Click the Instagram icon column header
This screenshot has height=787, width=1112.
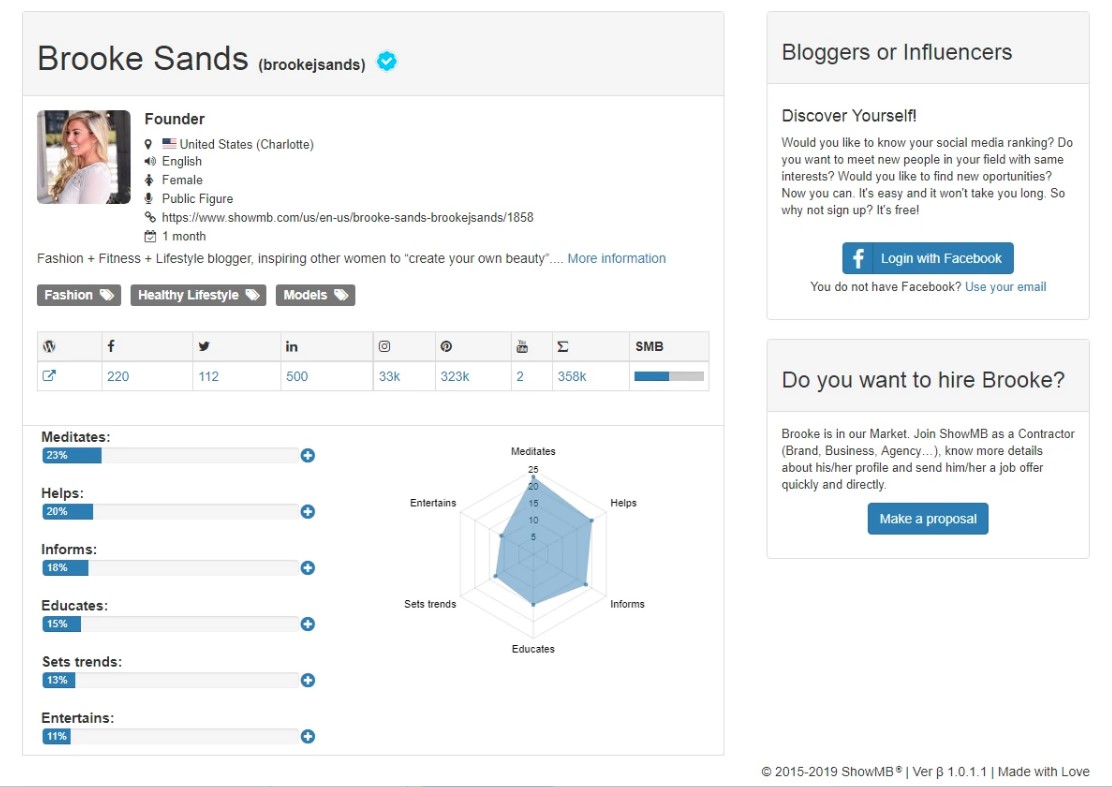[x=384, y=346]
